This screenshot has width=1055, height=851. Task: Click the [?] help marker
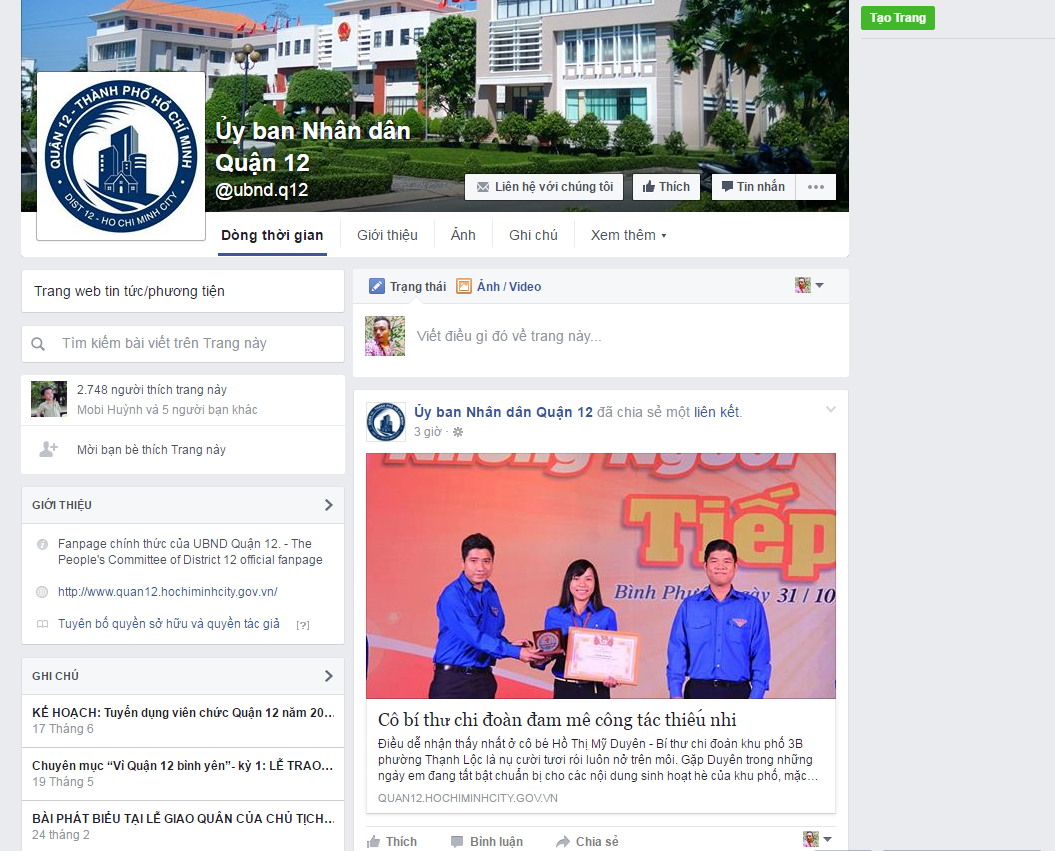303,625
